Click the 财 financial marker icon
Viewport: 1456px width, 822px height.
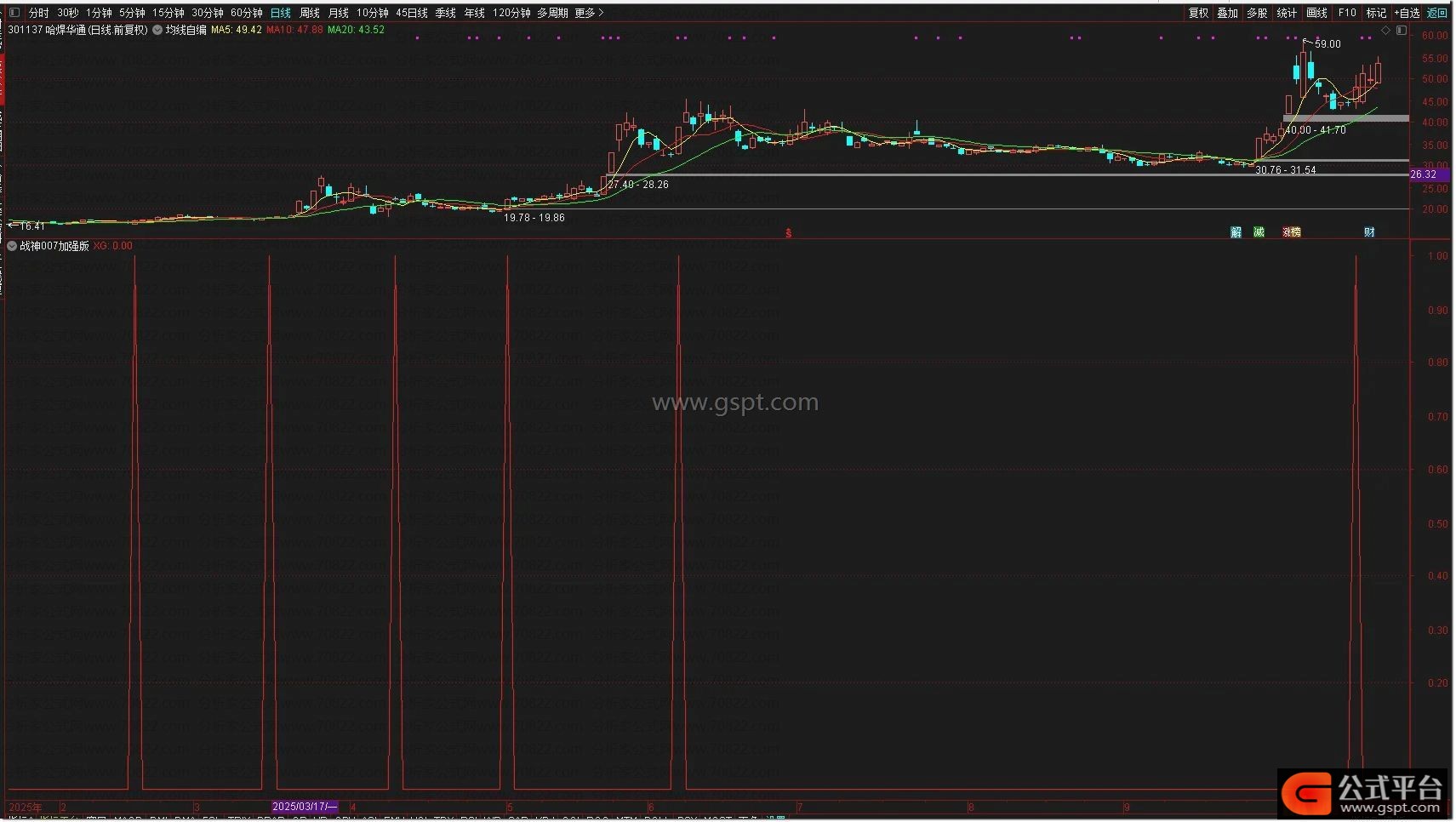[1369, 232]
